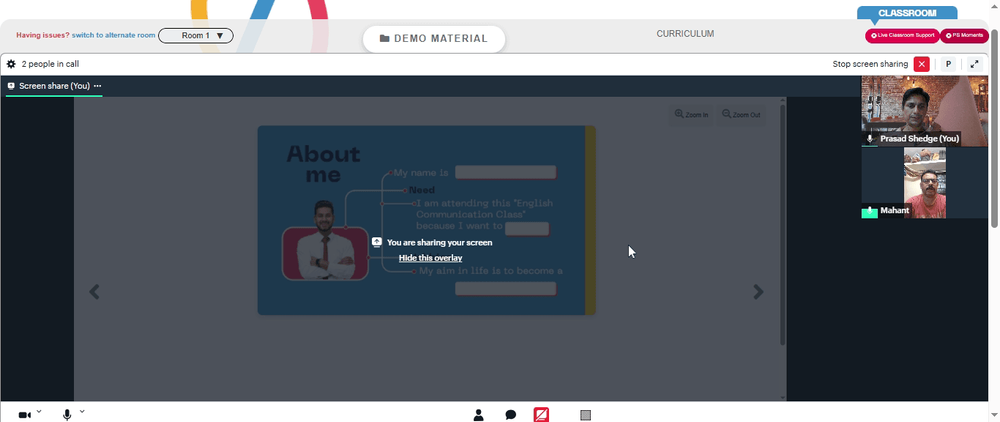This screenshot has height=422, width=1000.
Task: Open the Room 1 dropdown
Action: click(x=196, y=36)
